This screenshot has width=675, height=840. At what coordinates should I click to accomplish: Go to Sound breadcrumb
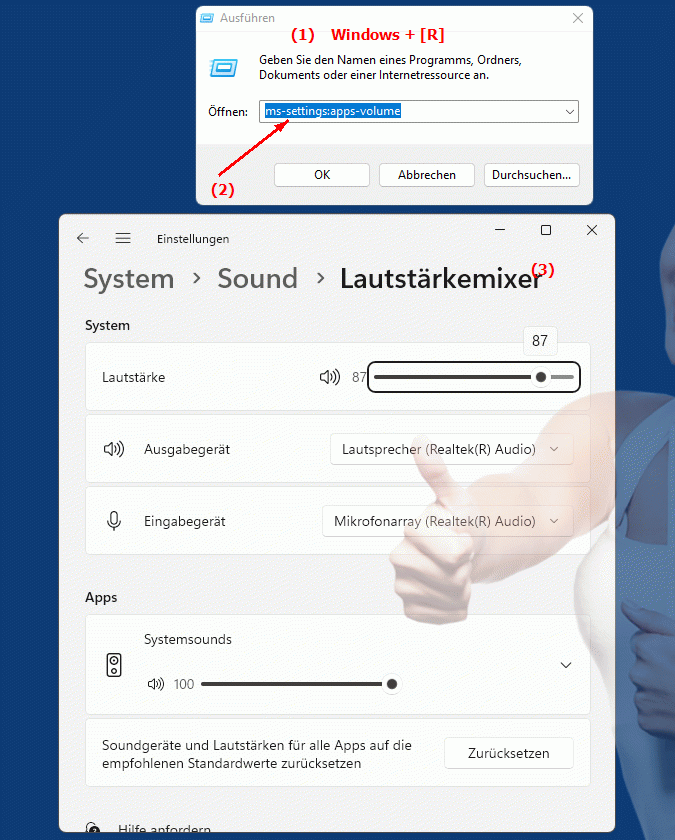click(x=257, y=279)
